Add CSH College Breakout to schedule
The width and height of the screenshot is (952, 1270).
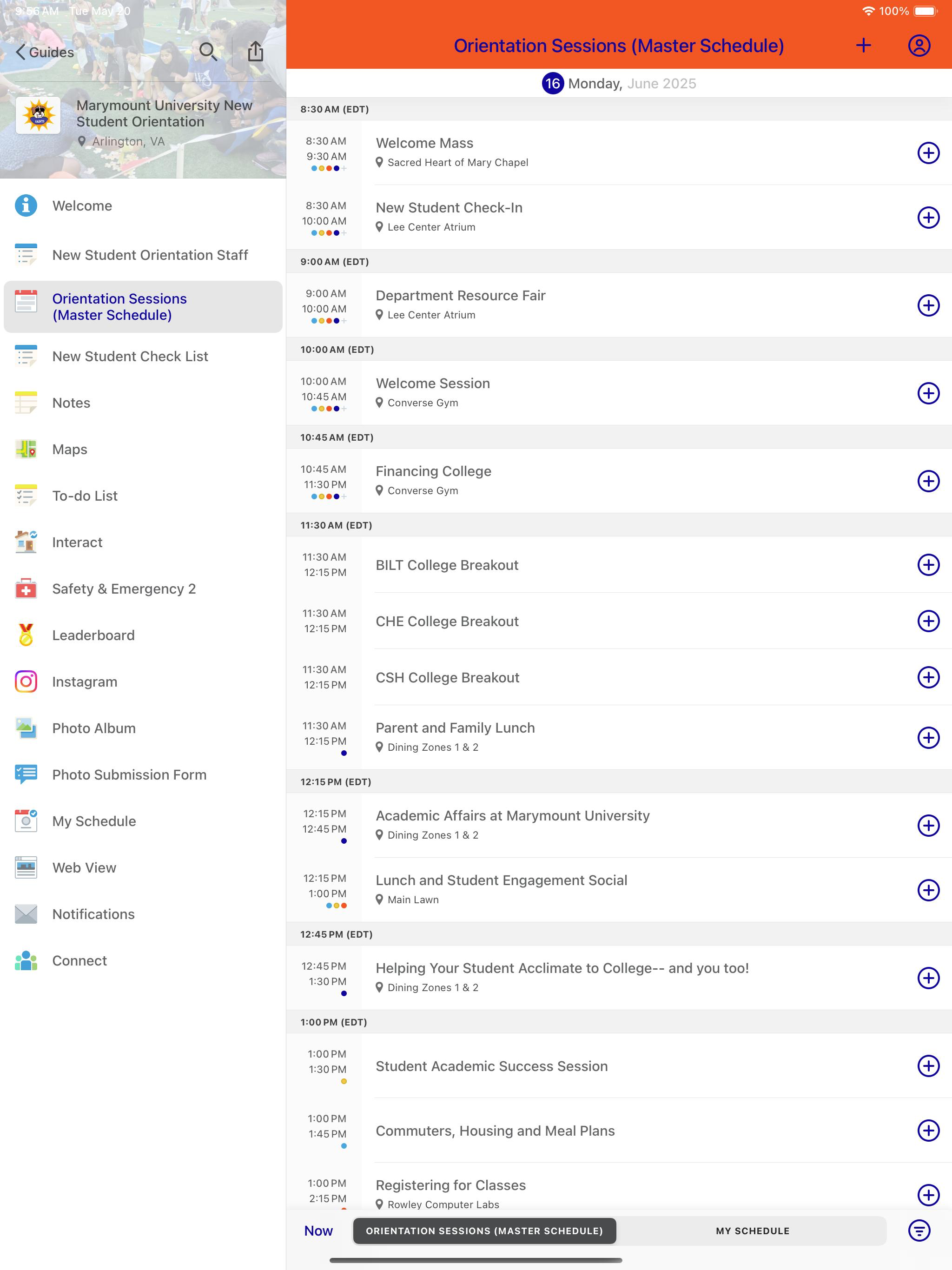pos(928,677)
